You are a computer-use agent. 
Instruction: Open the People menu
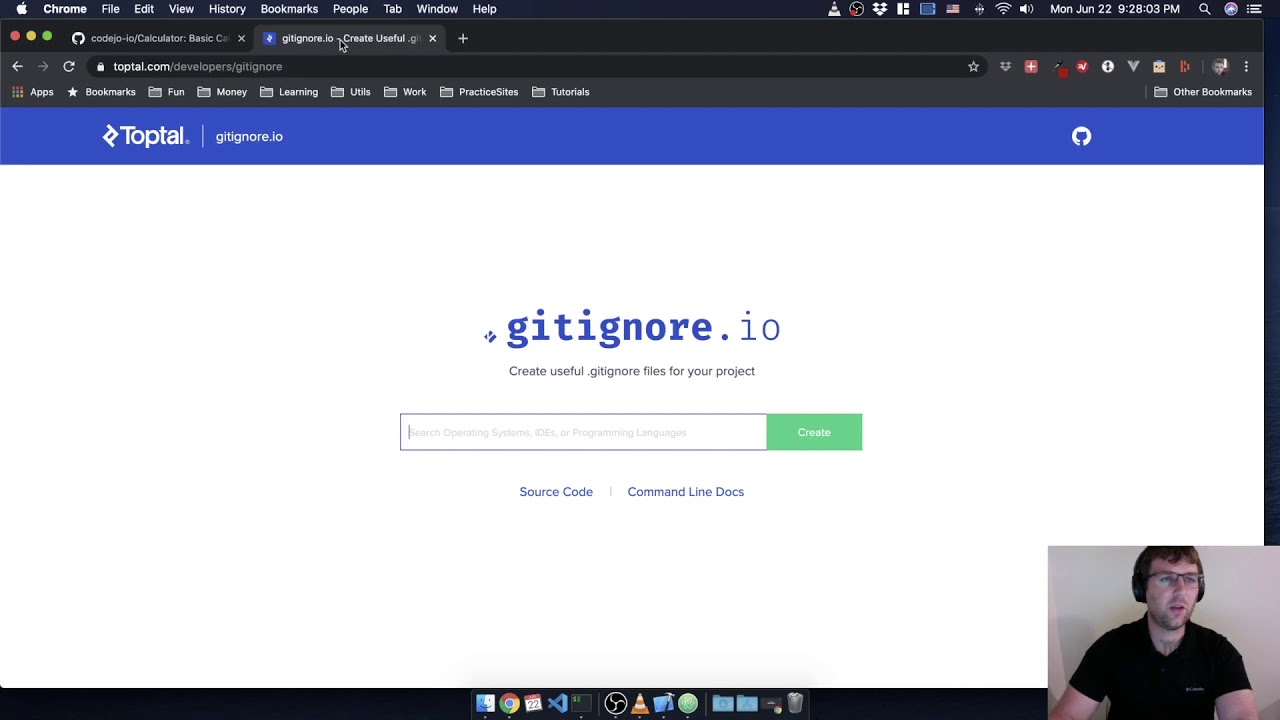point(350,9)
